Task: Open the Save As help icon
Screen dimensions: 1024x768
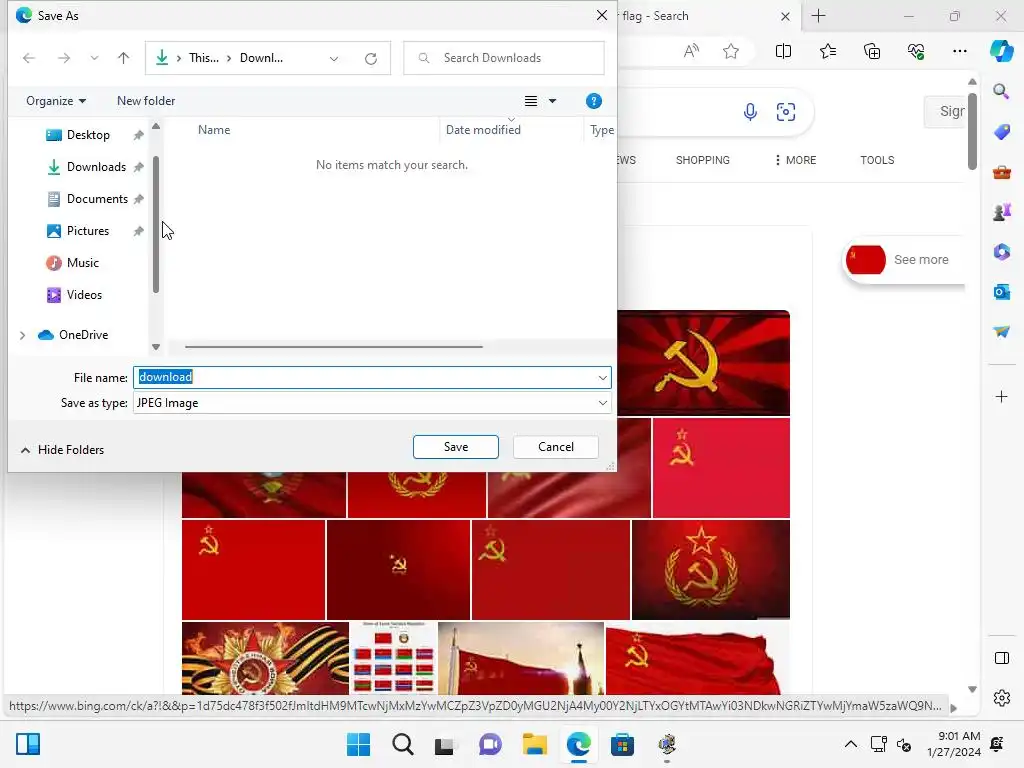Action: click(x=593, y=101)
